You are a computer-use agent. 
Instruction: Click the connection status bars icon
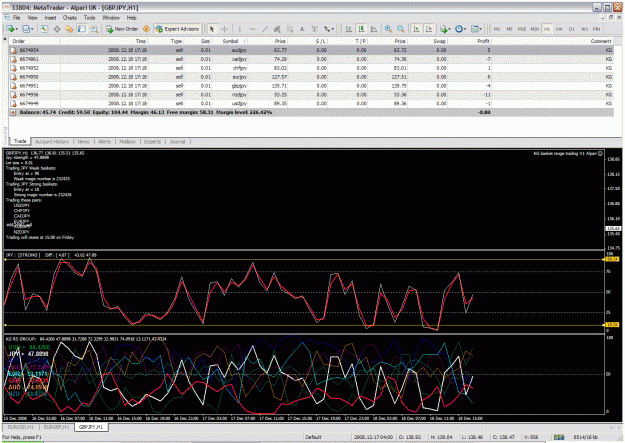click(x=559, y=437)
